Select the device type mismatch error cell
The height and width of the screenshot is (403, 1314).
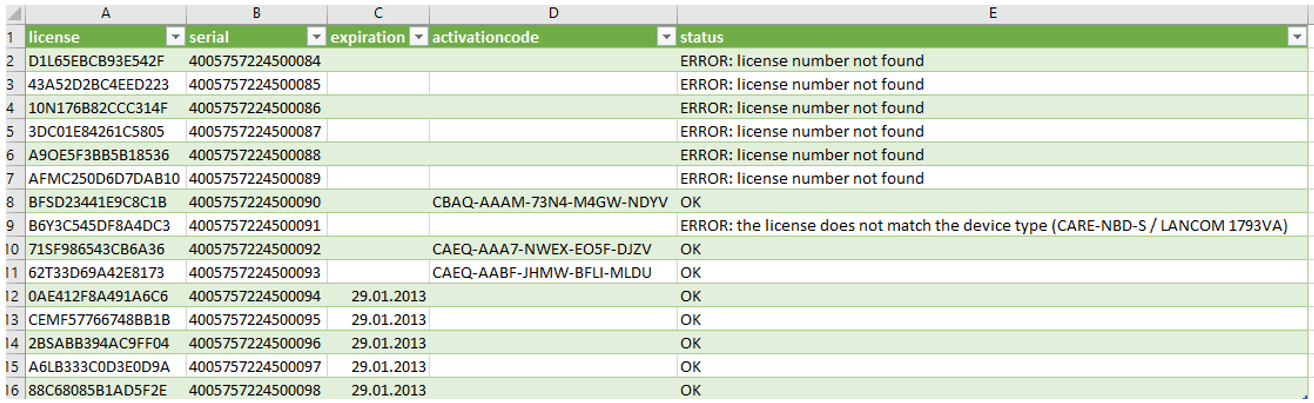[982, 225]
